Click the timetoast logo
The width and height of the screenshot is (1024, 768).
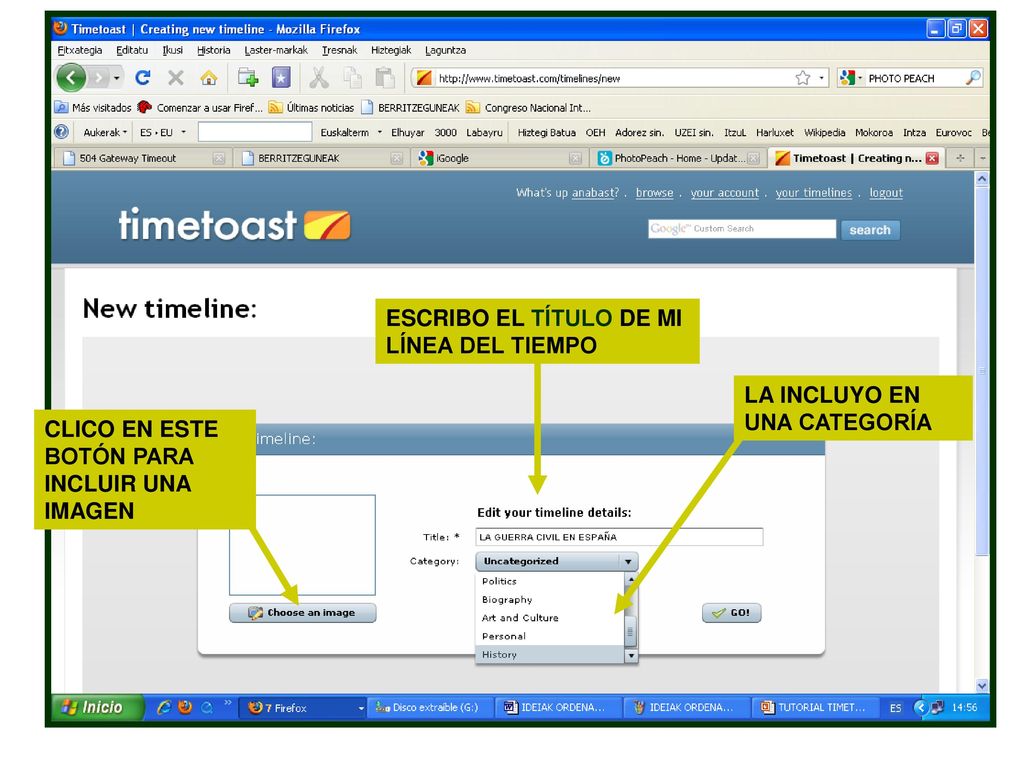coord(234,225)
